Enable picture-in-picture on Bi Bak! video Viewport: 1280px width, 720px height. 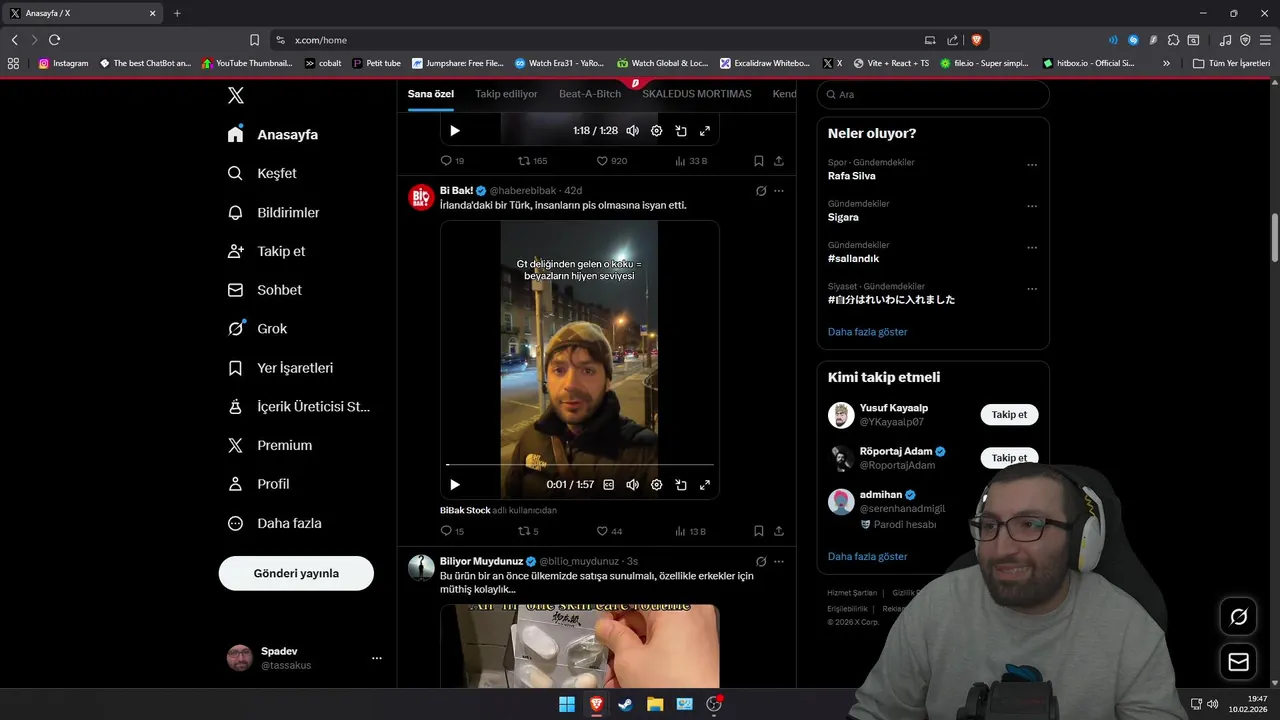click(681, 484)
